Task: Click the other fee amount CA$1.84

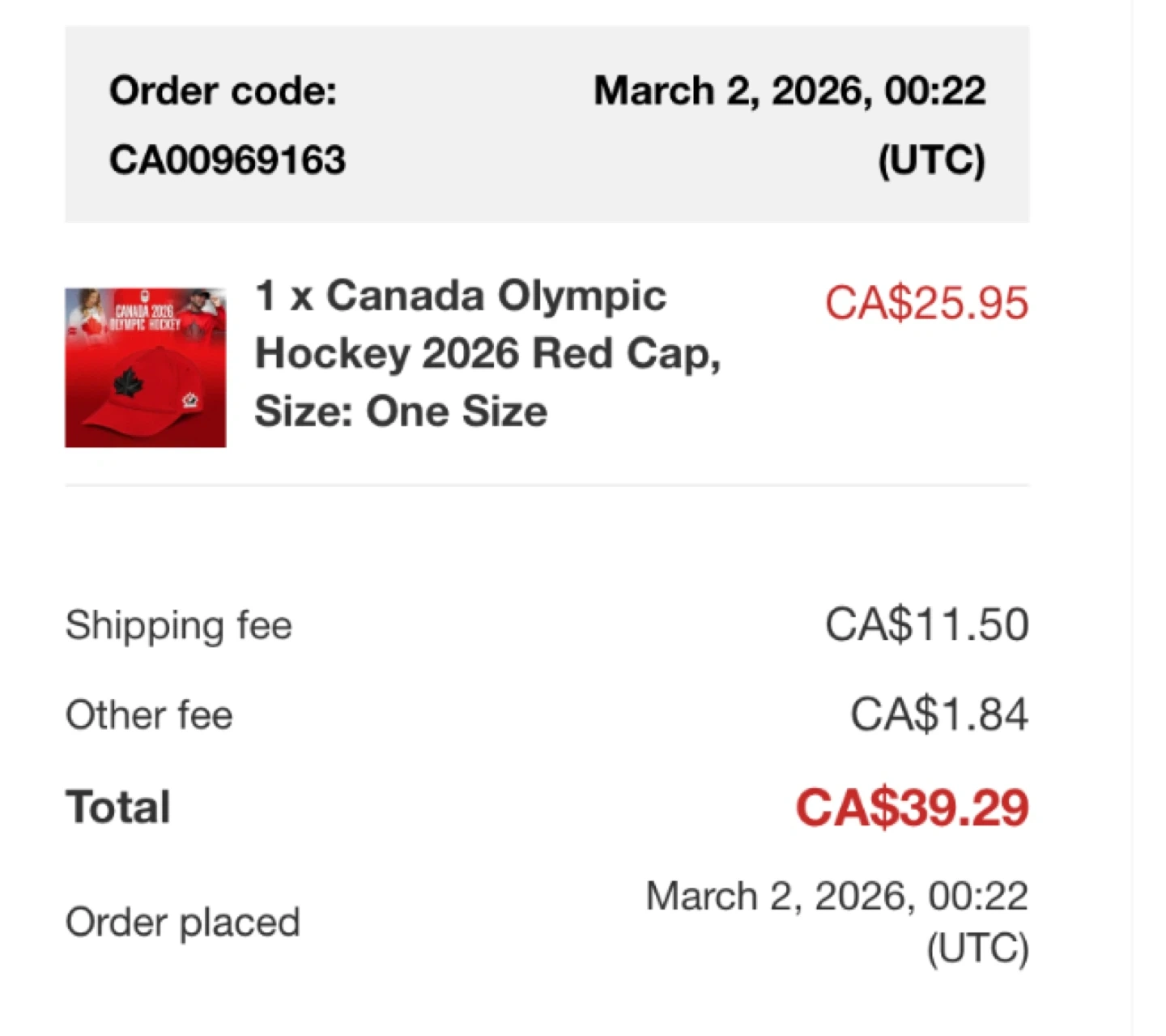Action: pyautogui.click(x=938, y=715)
